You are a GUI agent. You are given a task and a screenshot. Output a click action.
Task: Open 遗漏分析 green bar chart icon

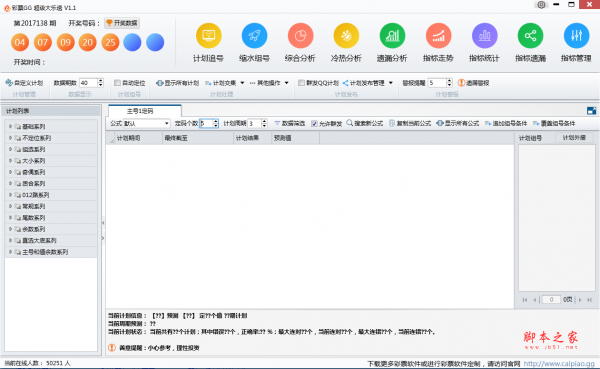coord(392,36)
